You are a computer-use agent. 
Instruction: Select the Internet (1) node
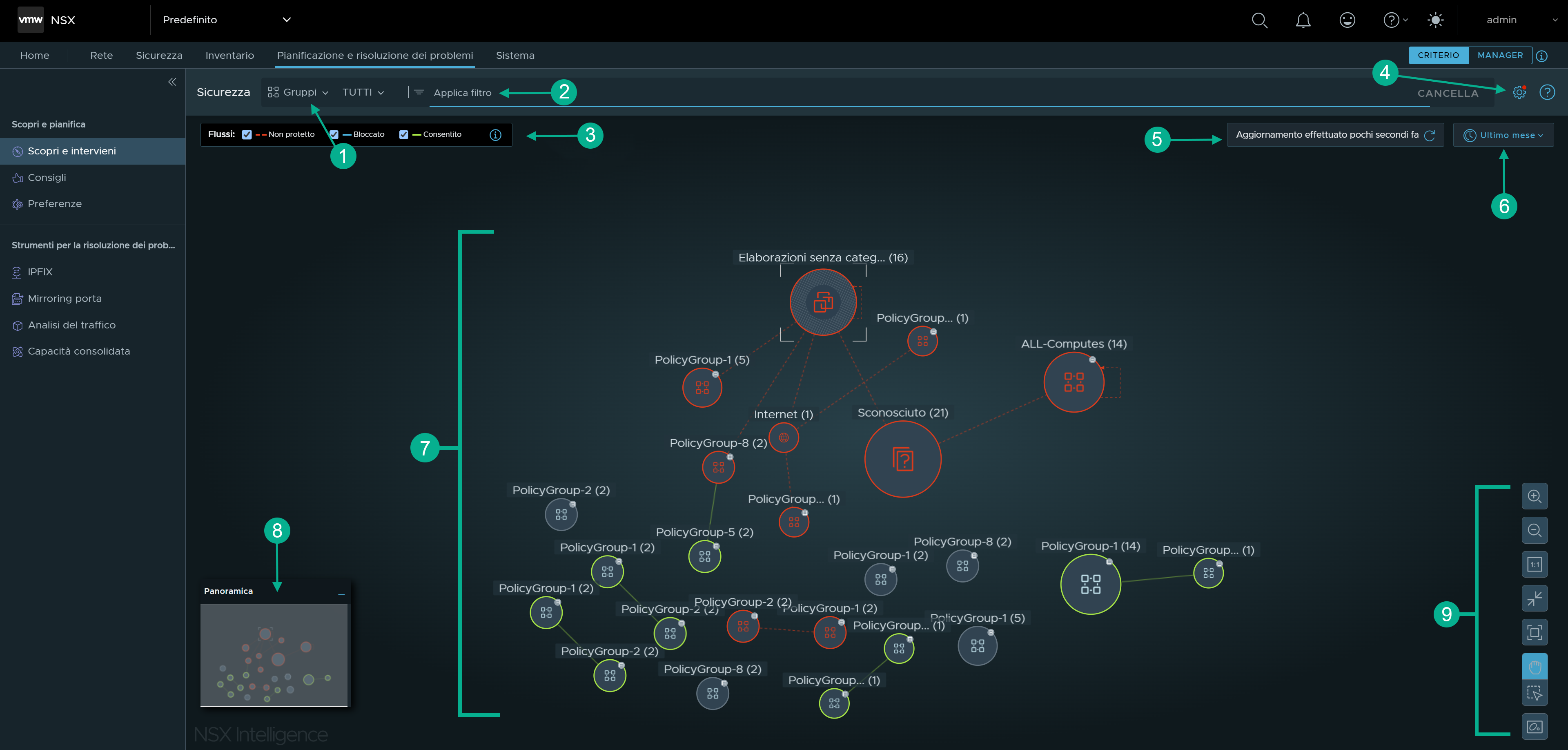coord(784,437)
